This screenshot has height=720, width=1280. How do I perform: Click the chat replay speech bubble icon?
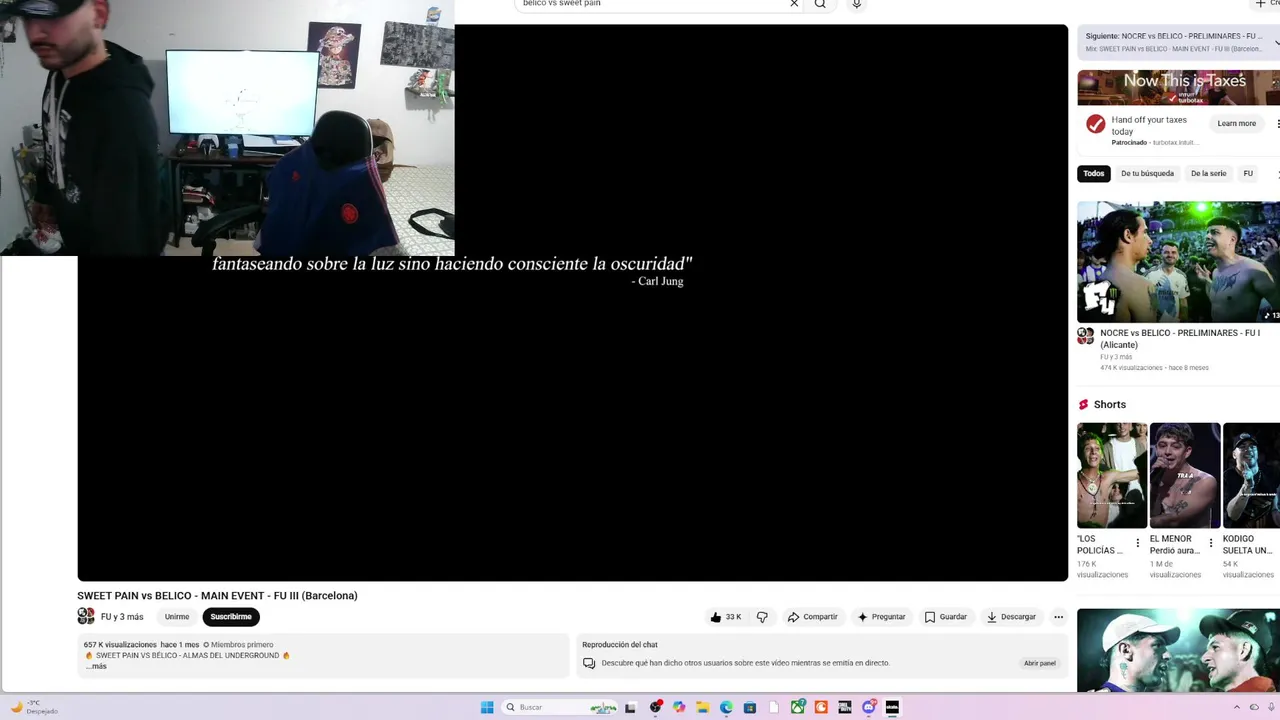pos(589,663)
